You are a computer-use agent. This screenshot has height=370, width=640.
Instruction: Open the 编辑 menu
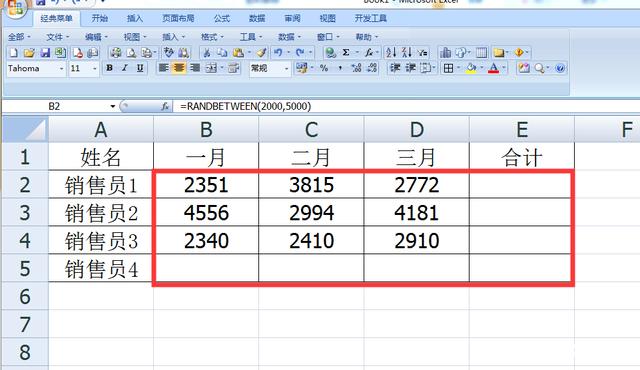click(x=96, y=37)
